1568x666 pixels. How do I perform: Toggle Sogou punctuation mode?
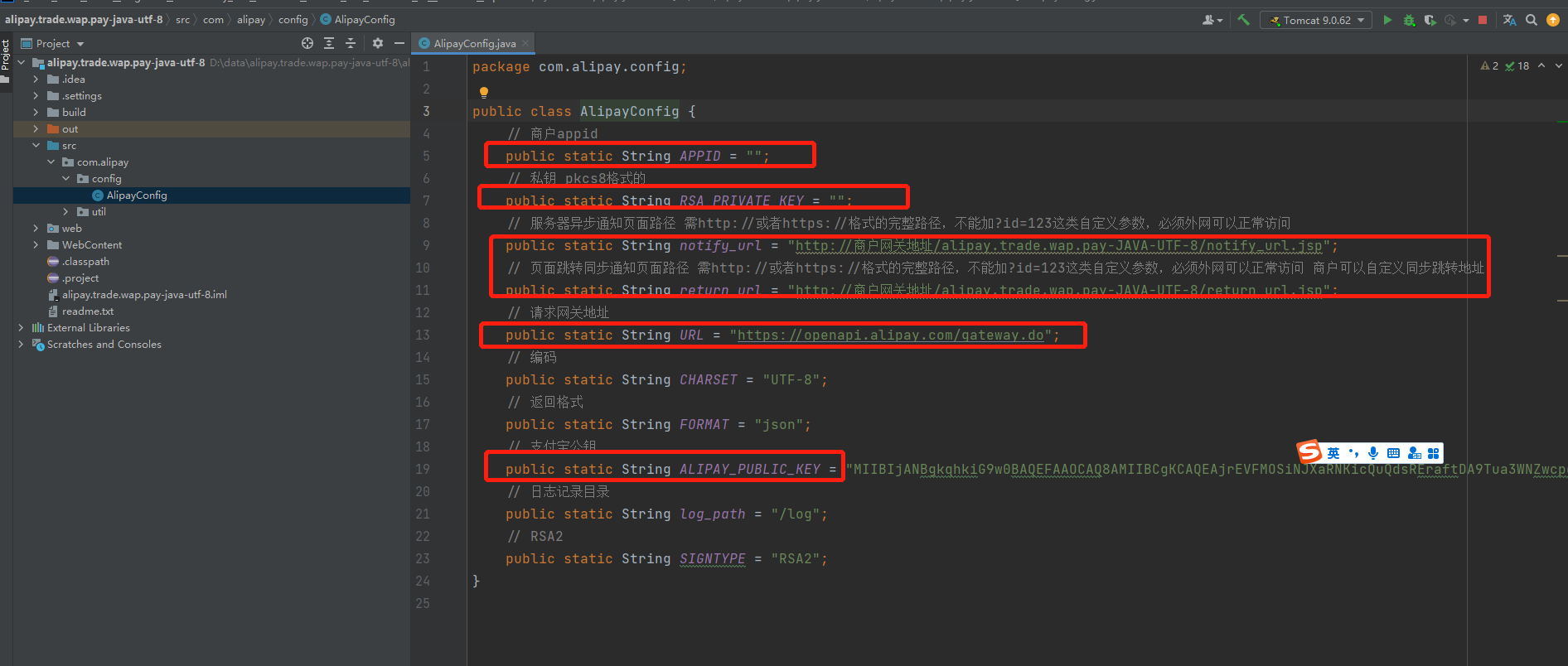point(1353,453)
